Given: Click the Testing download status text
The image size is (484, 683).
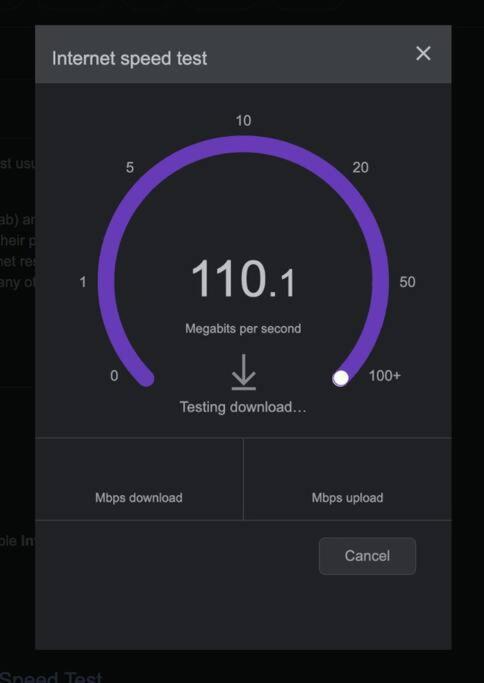Looking at the screenshot, I should 243,407.
